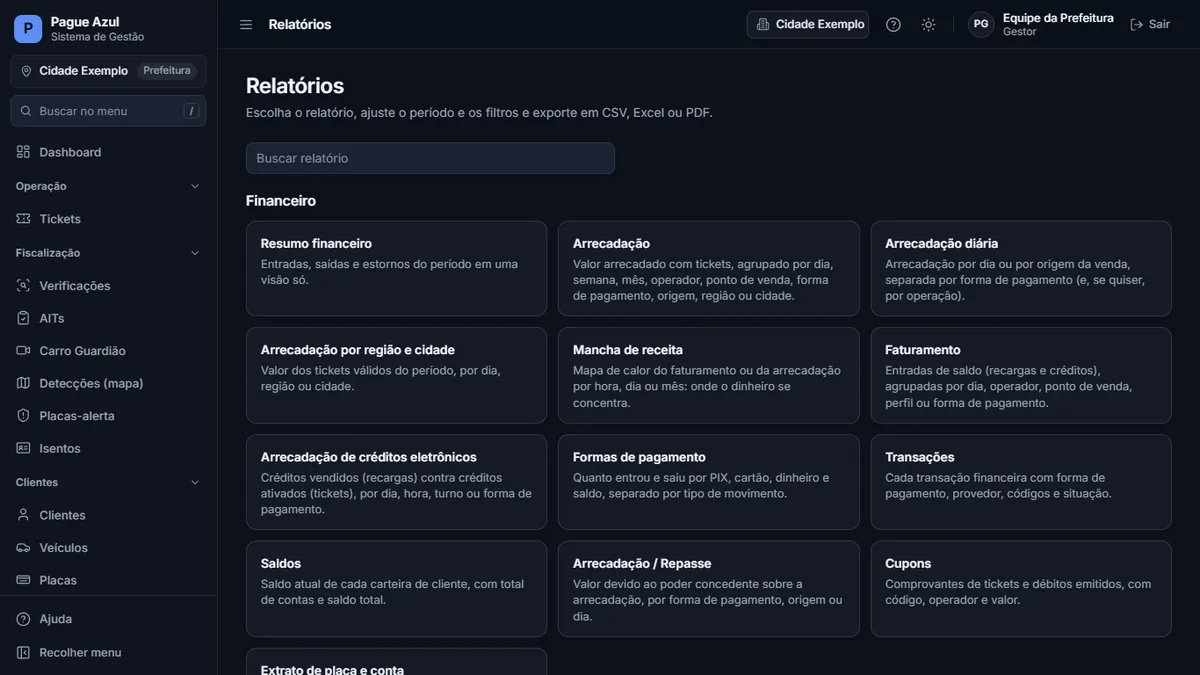
Task: Click the Sair logout arrow icon
Action: point(1137,24)
